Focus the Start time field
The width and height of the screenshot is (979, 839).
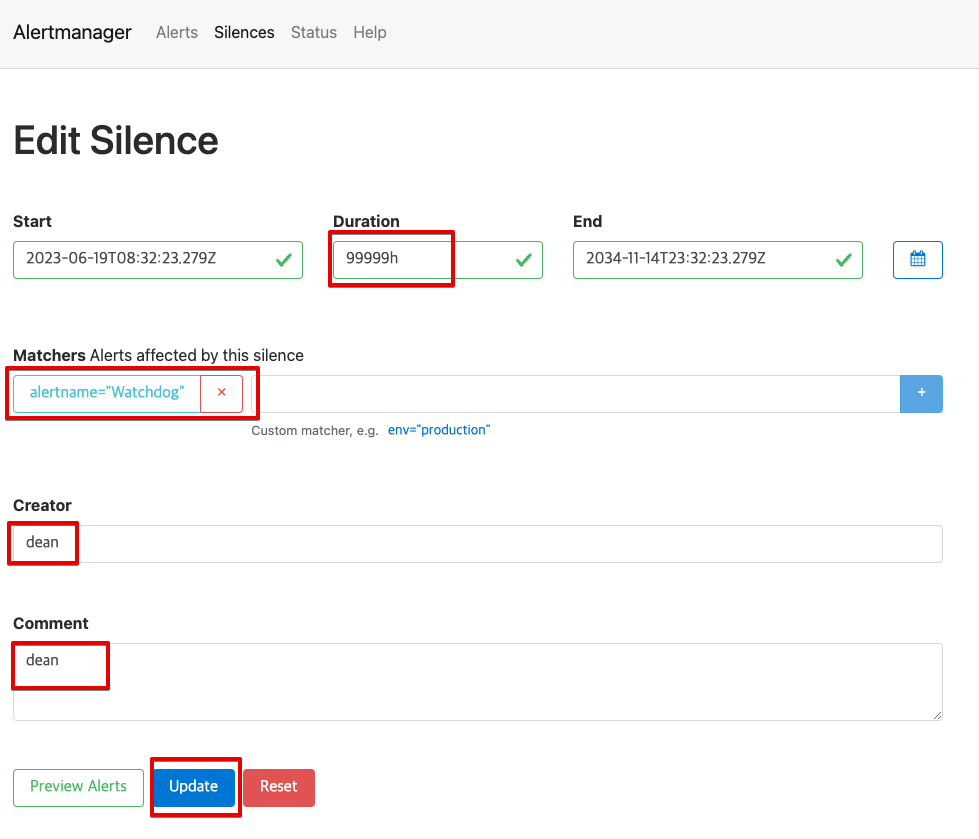[158, 260]
